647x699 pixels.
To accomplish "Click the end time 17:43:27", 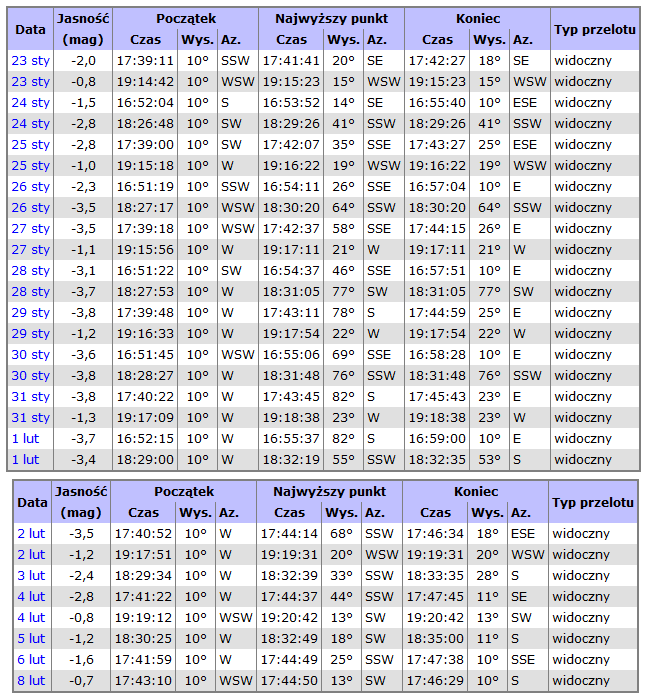I will 437,144.
